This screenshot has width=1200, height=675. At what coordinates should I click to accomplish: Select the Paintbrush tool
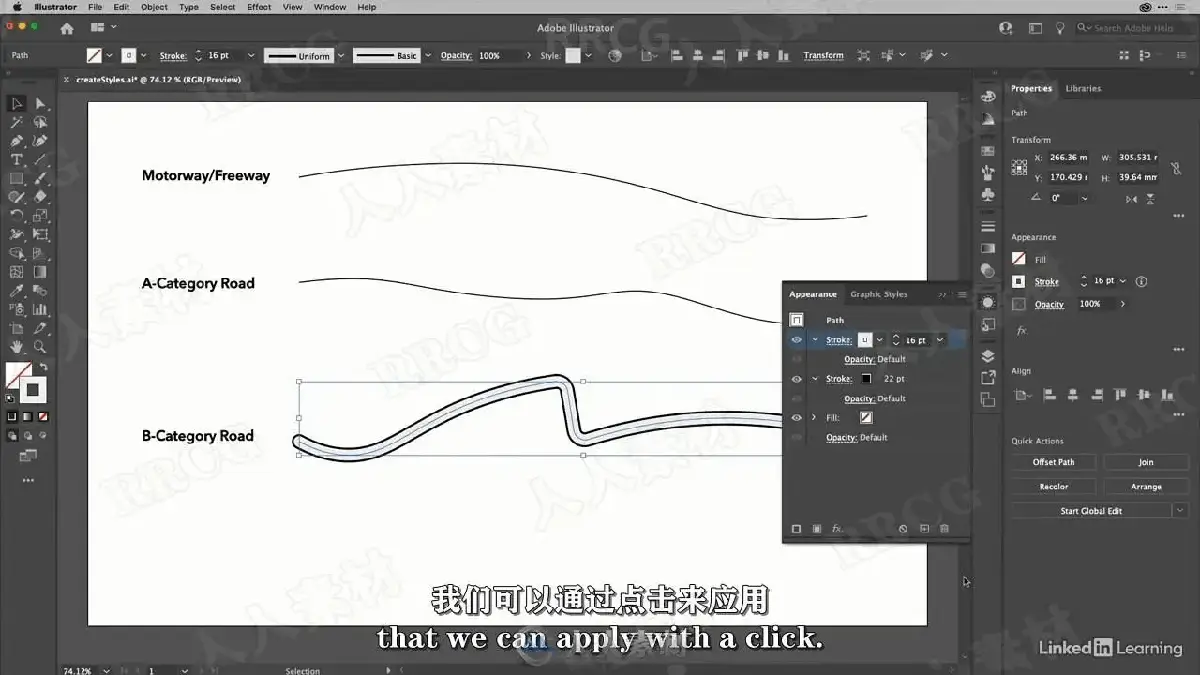40,179
